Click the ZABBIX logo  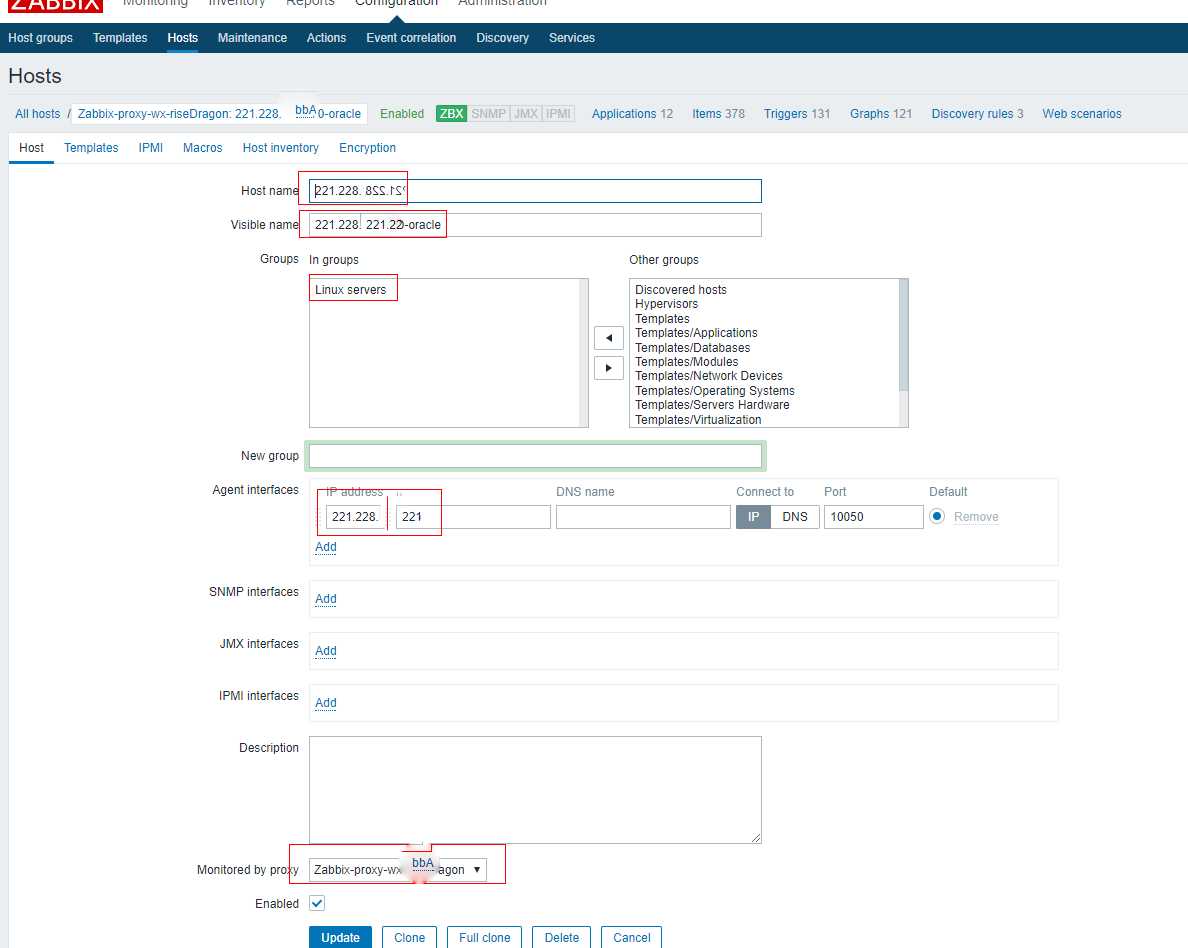point(55,5)
